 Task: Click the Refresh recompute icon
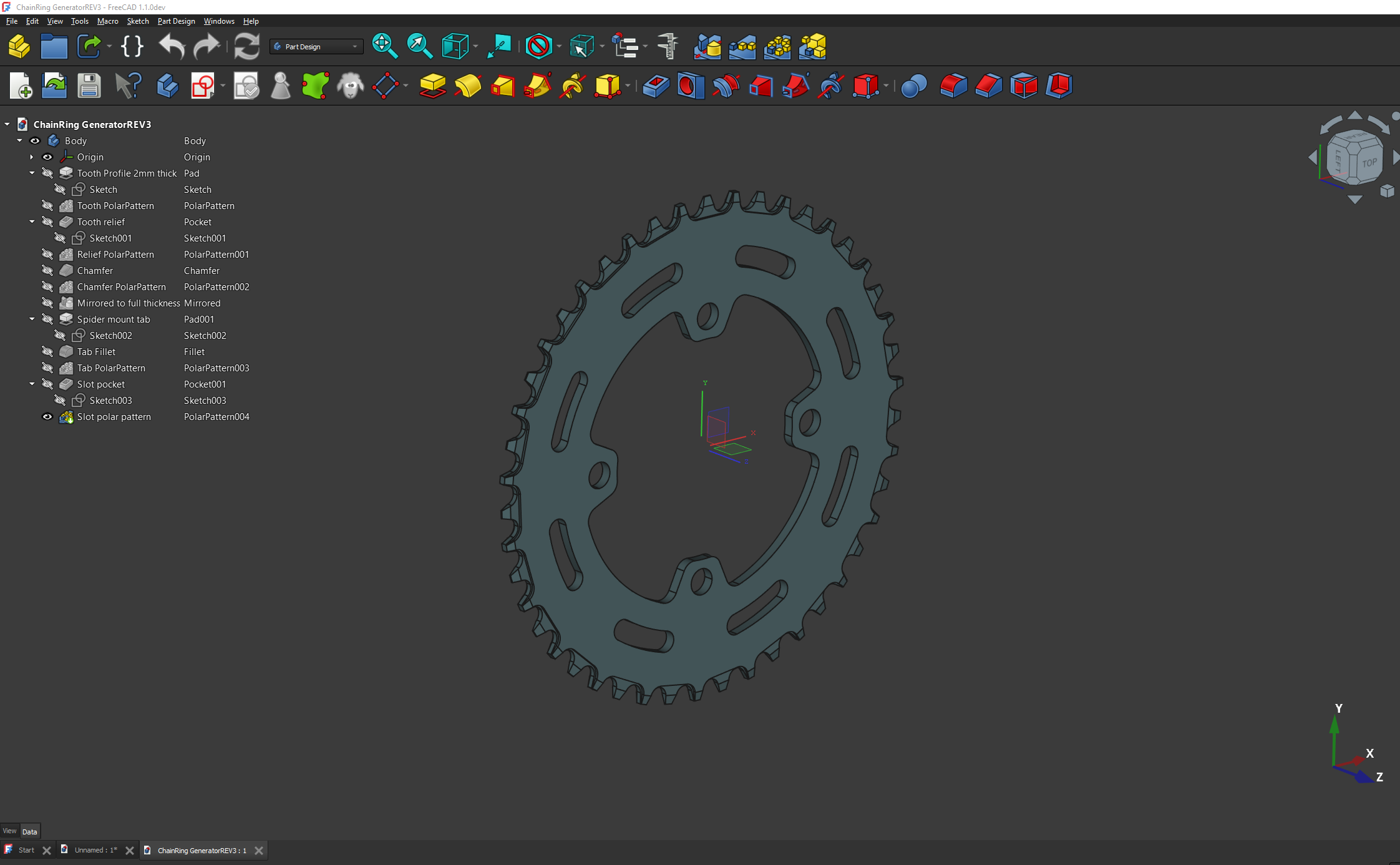(x=246, y=46)
